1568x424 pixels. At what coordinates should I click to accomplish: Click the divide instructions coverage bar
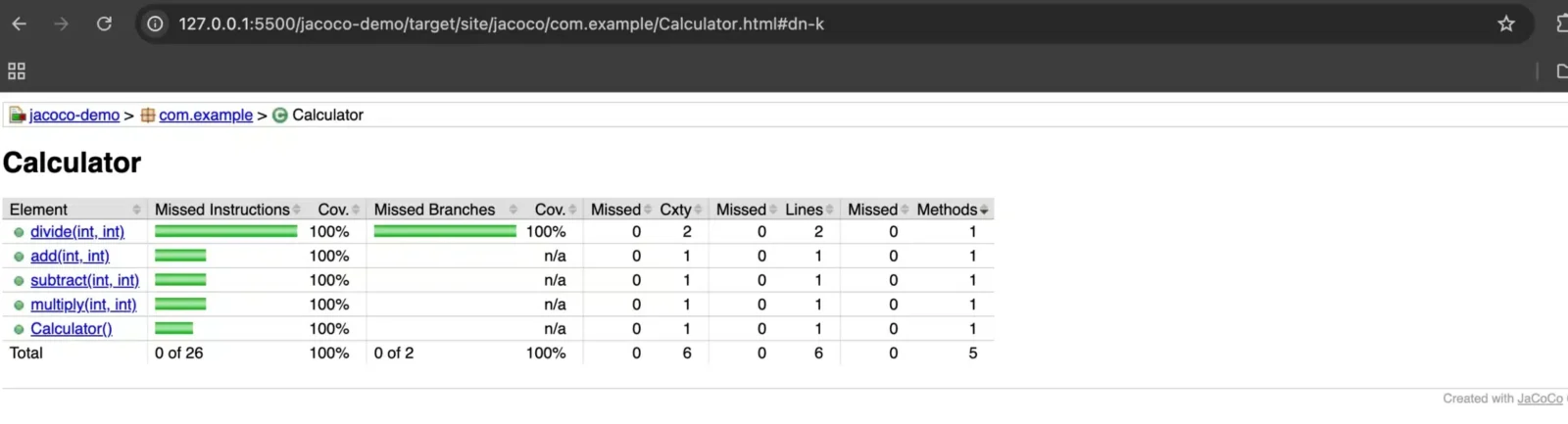coord(225,232)
